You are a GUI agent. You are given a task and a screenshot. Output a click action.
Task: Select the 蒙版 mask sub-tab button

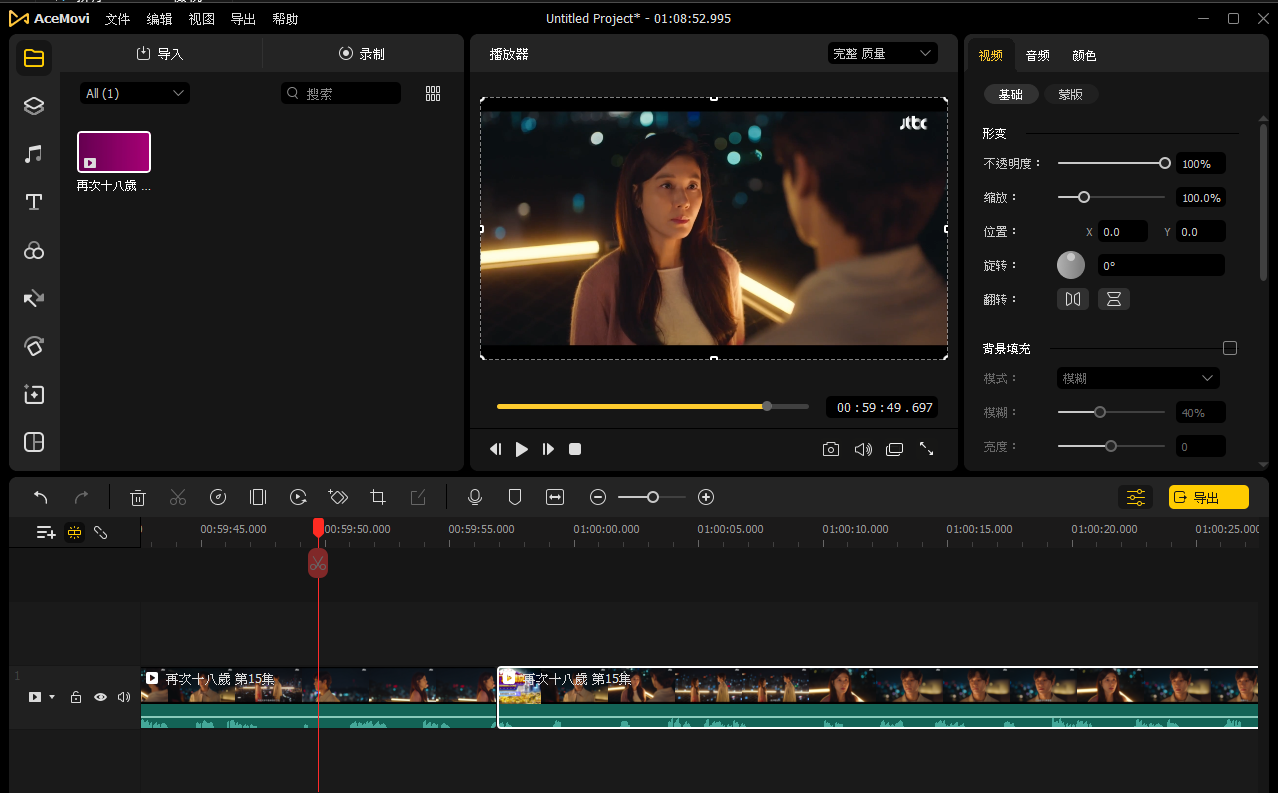[x=1071, y=94]
